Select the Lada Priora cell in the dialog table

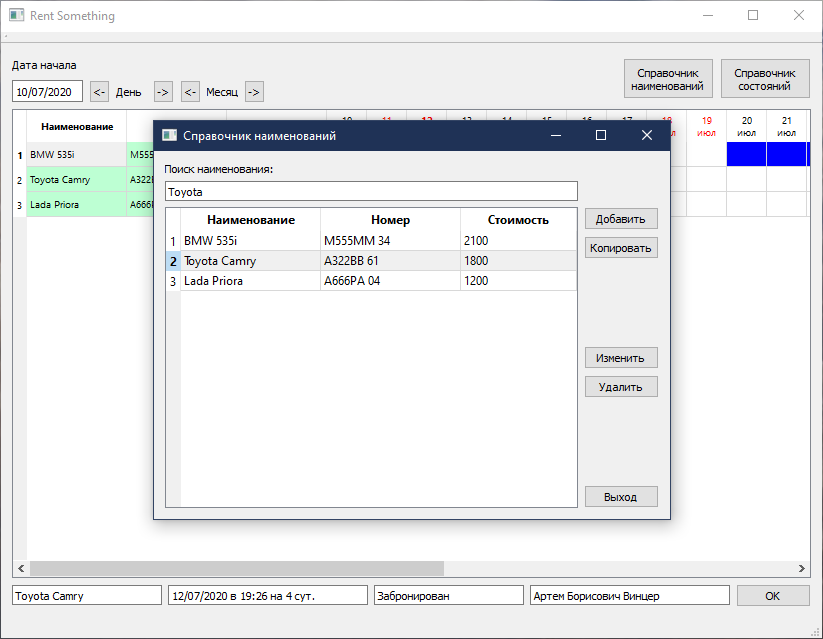pyautogui.click(x=250, y=281)
